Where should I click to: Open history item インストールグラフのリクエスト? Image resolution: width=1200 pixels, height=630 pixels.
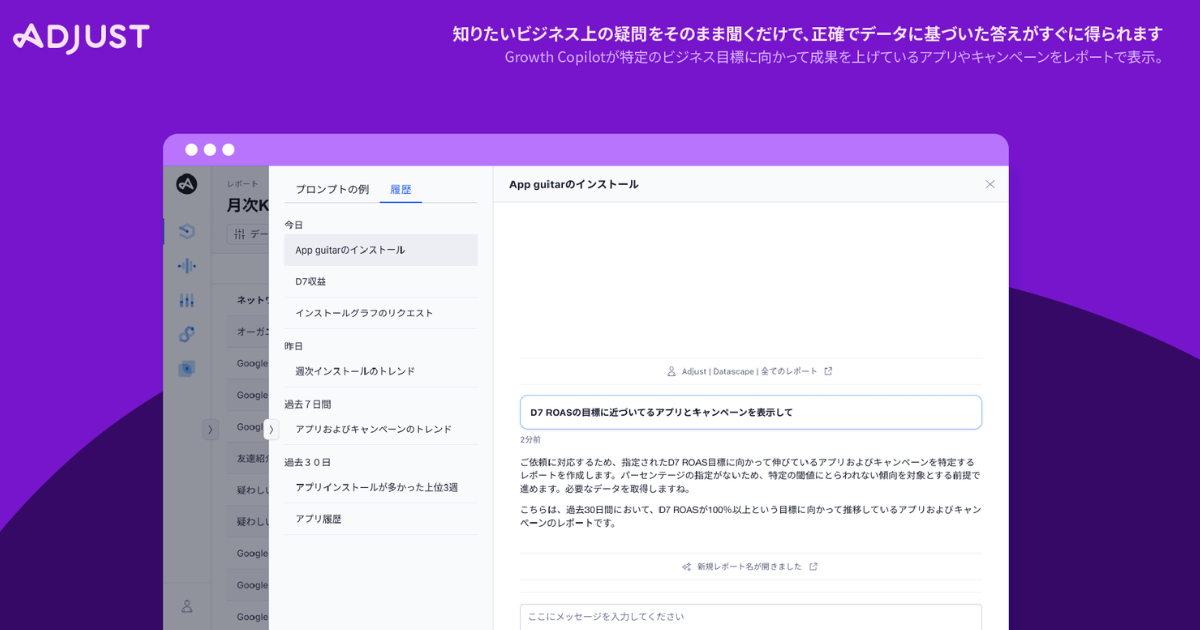tap(381, 313)
